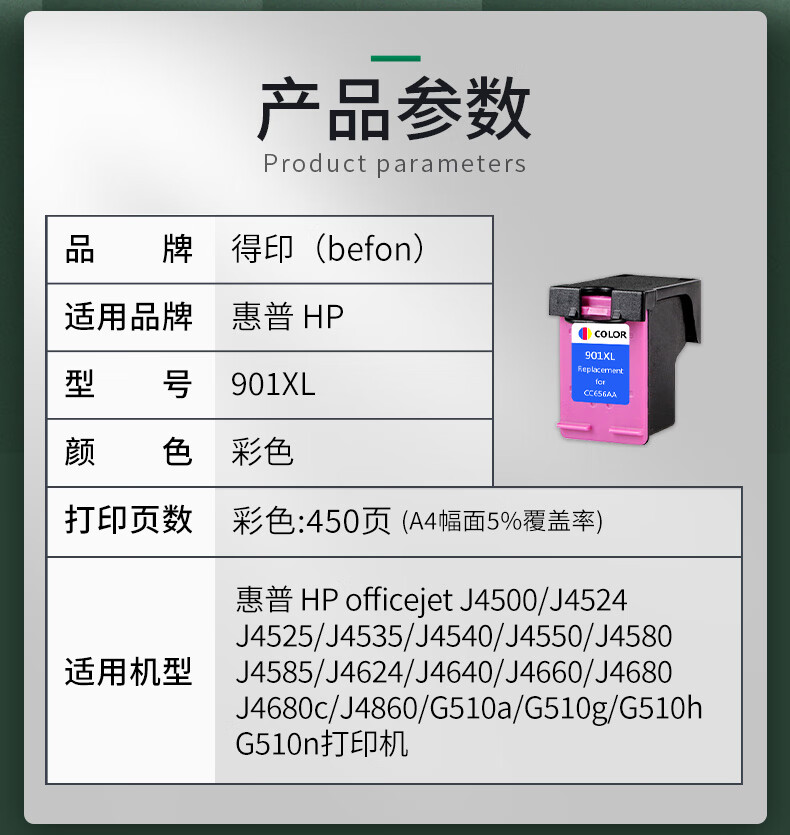Select the 适用机型 row label
790x835 pixels.
[128, 672]
